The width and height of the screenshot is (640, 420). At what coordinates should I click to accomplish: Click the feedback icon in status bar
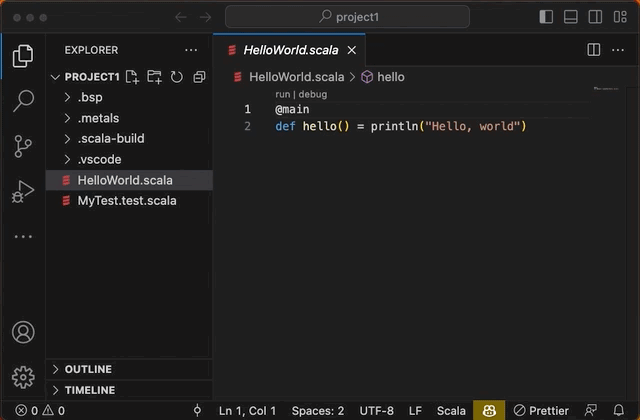point(591,410)
